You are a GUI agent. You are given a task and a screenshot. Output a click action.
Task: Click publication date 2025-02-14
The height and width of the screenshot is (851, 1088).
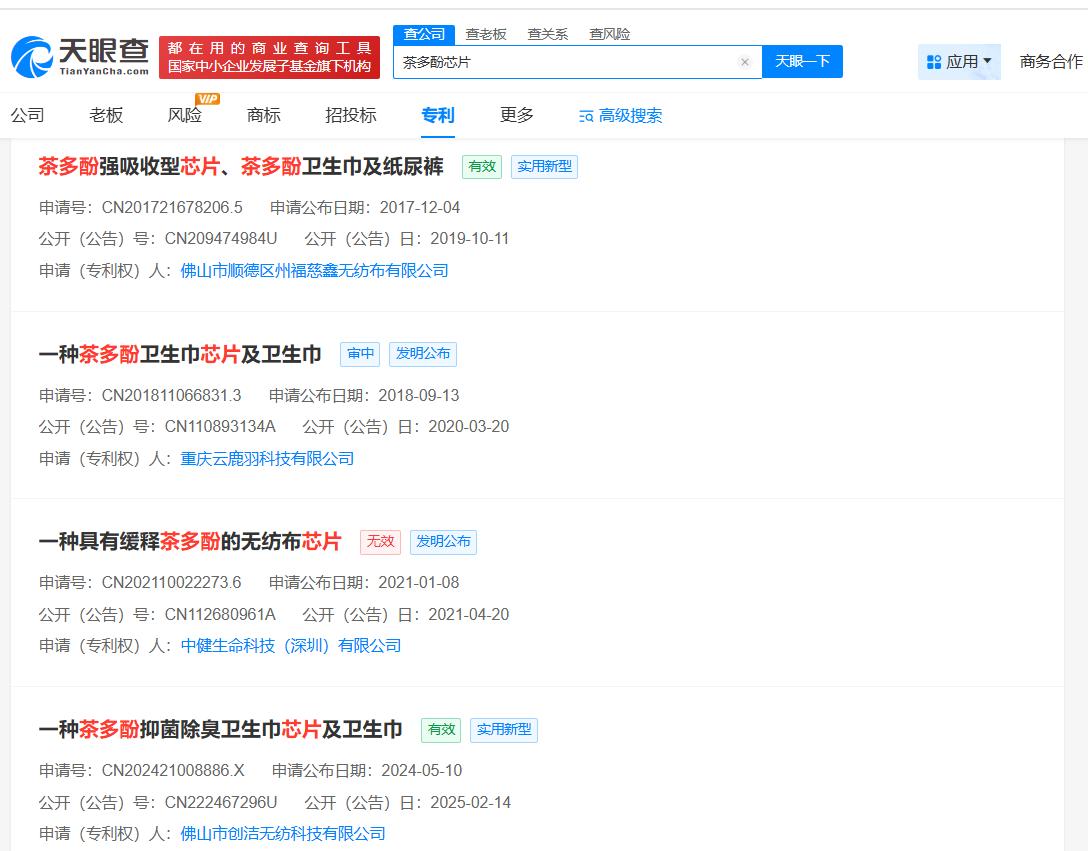(x=470, y=802)
